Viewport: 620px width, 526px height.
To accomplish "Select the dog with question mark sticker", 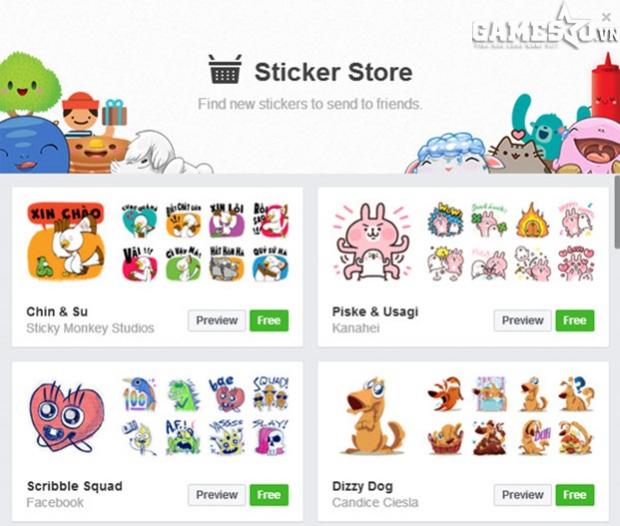I will pyautogui.click(x=575, y=394).
